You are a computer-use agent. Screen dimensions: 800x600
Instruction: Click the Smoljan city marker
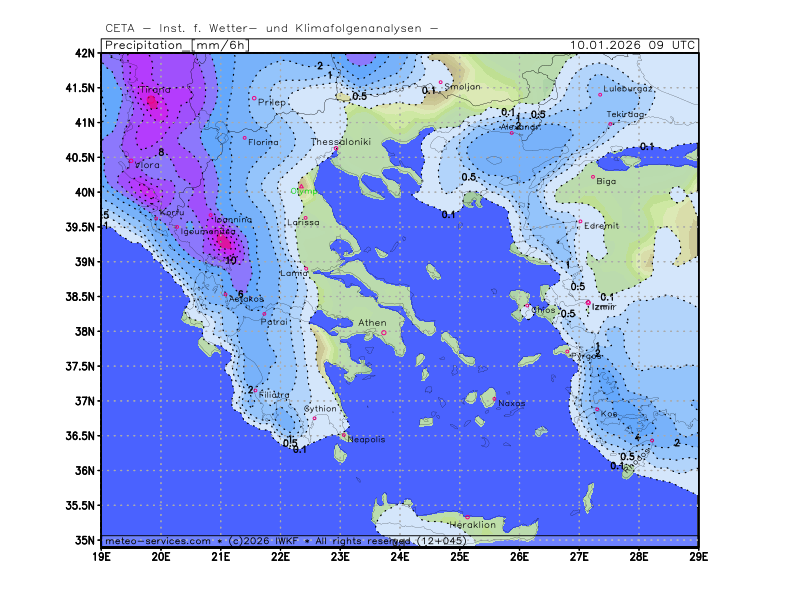click(441, 82)
